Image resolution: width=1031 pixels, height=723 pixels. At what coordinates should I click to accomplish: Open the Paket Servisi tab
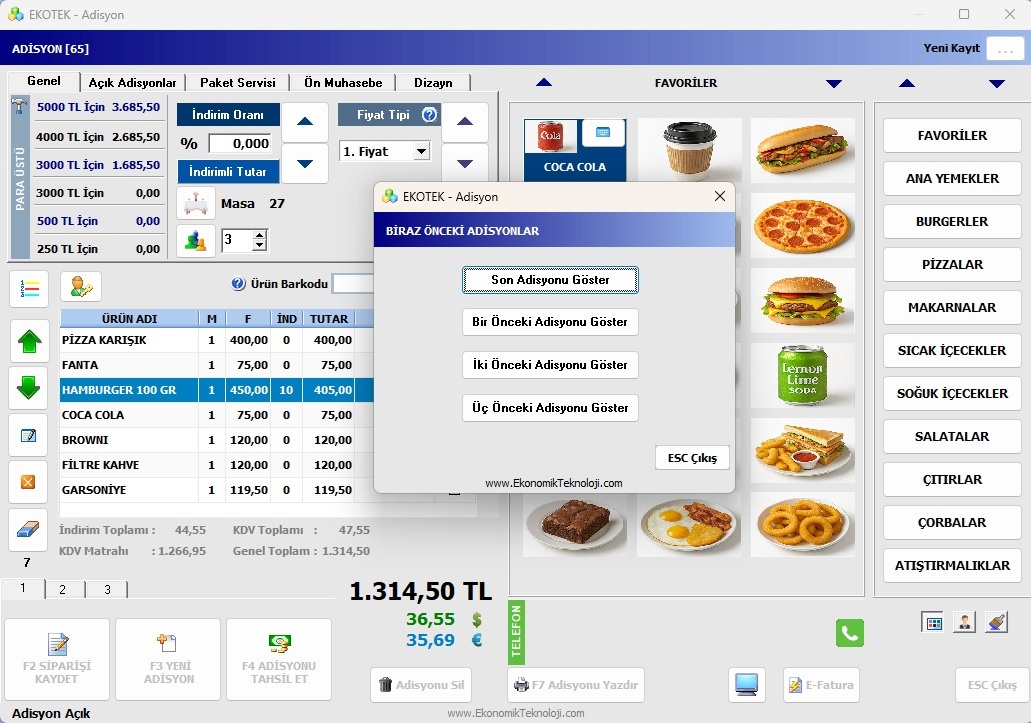coord(237,83)
